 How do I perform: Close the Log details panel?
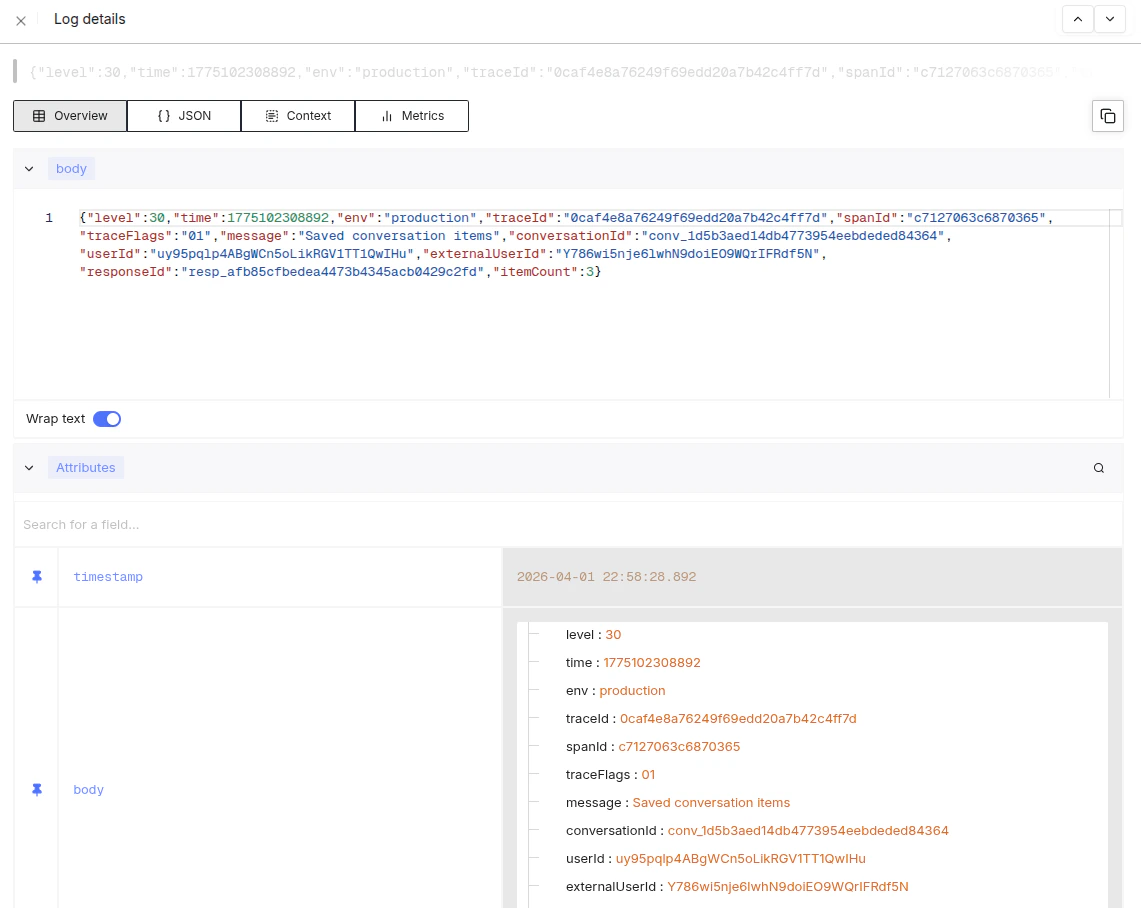21,21
